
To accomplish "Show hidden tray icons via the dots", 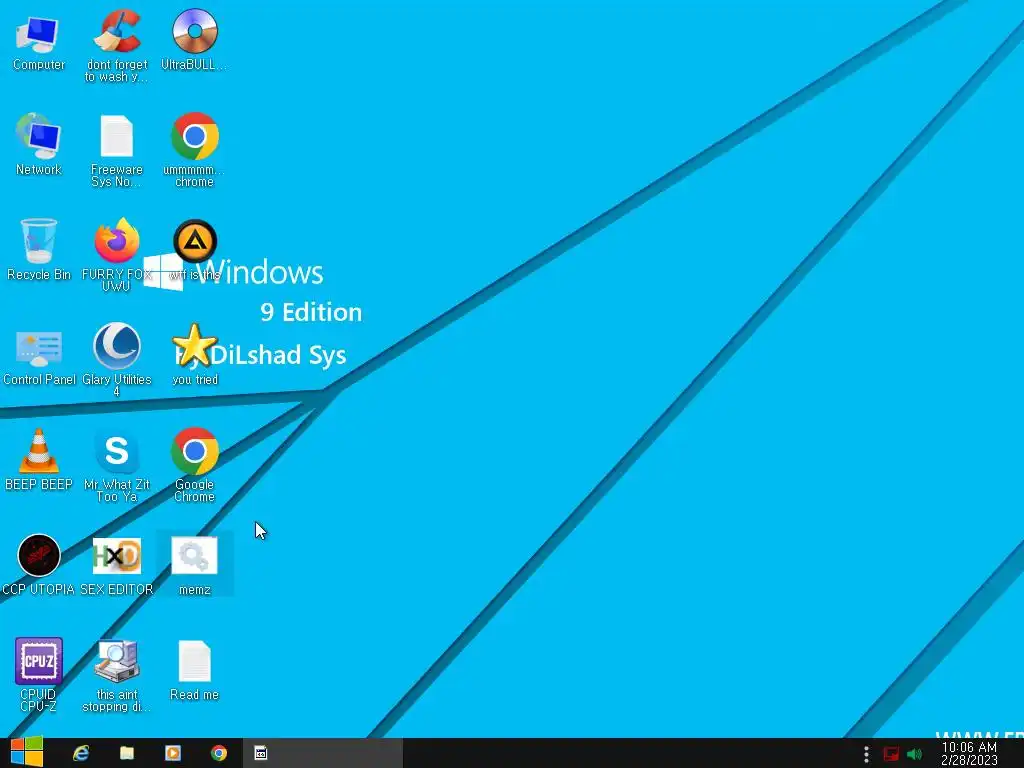I will (866, 754).
